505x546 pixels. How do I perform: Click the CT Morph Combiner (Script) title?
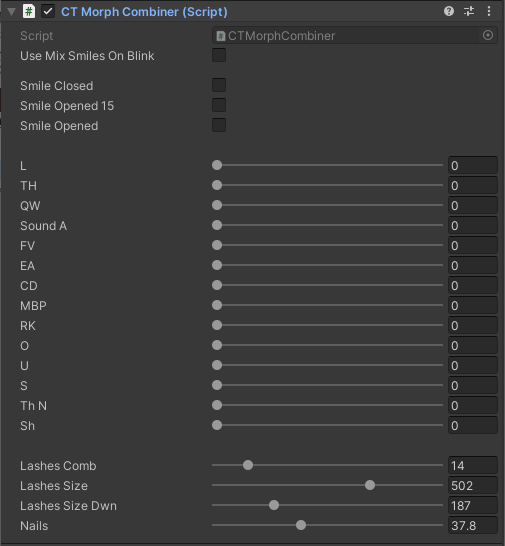tap(144, 12)
